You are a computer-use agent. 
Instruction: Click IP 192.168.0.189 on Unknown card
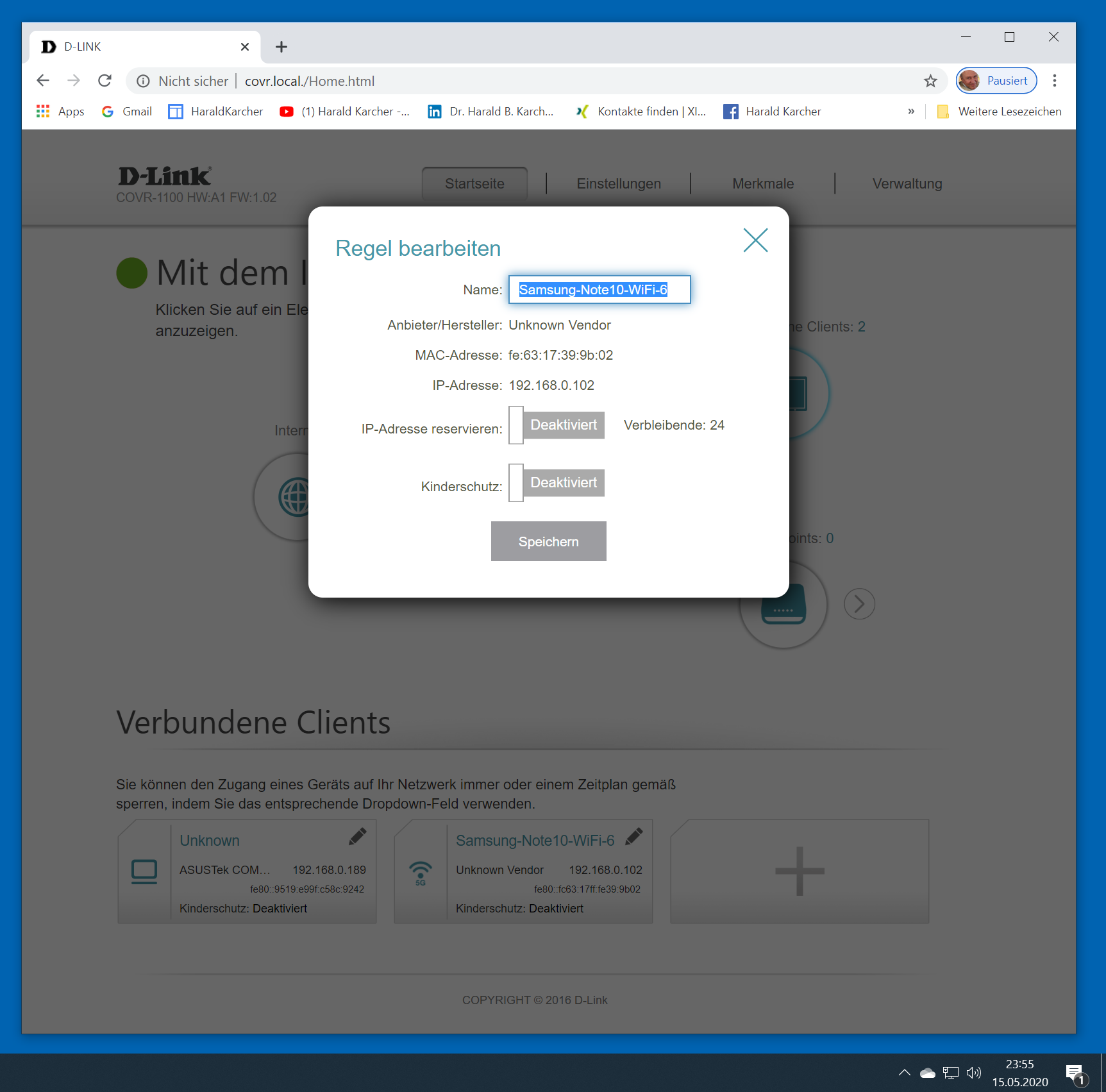point(330,870)
